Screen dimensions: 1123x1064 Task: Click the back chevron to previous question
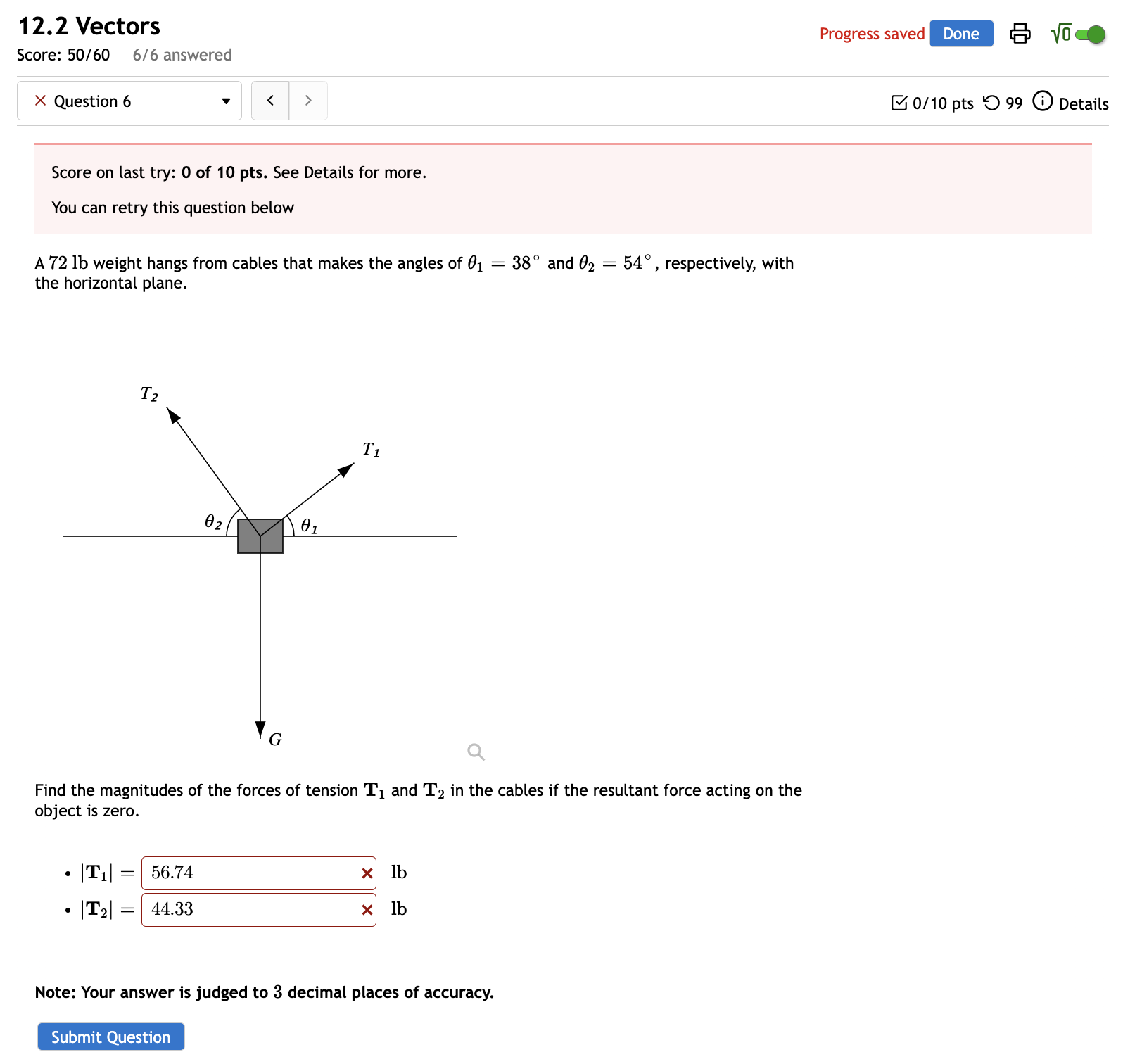(x=269, y=100)
